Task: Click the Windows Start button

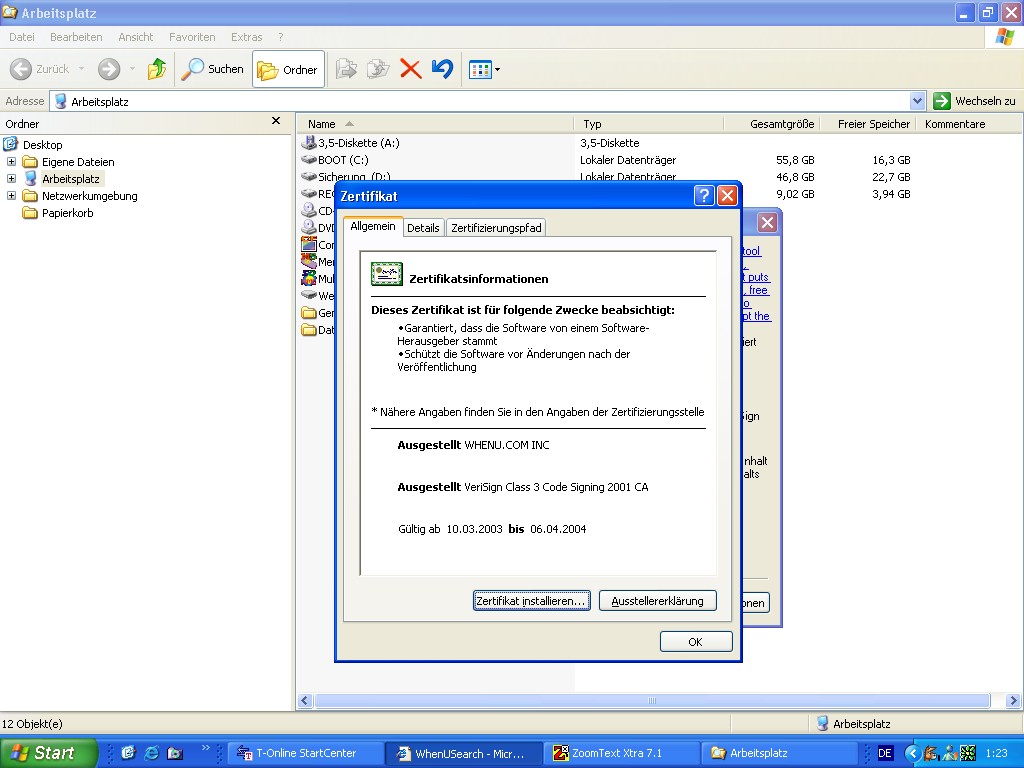Action: [48, 753]
